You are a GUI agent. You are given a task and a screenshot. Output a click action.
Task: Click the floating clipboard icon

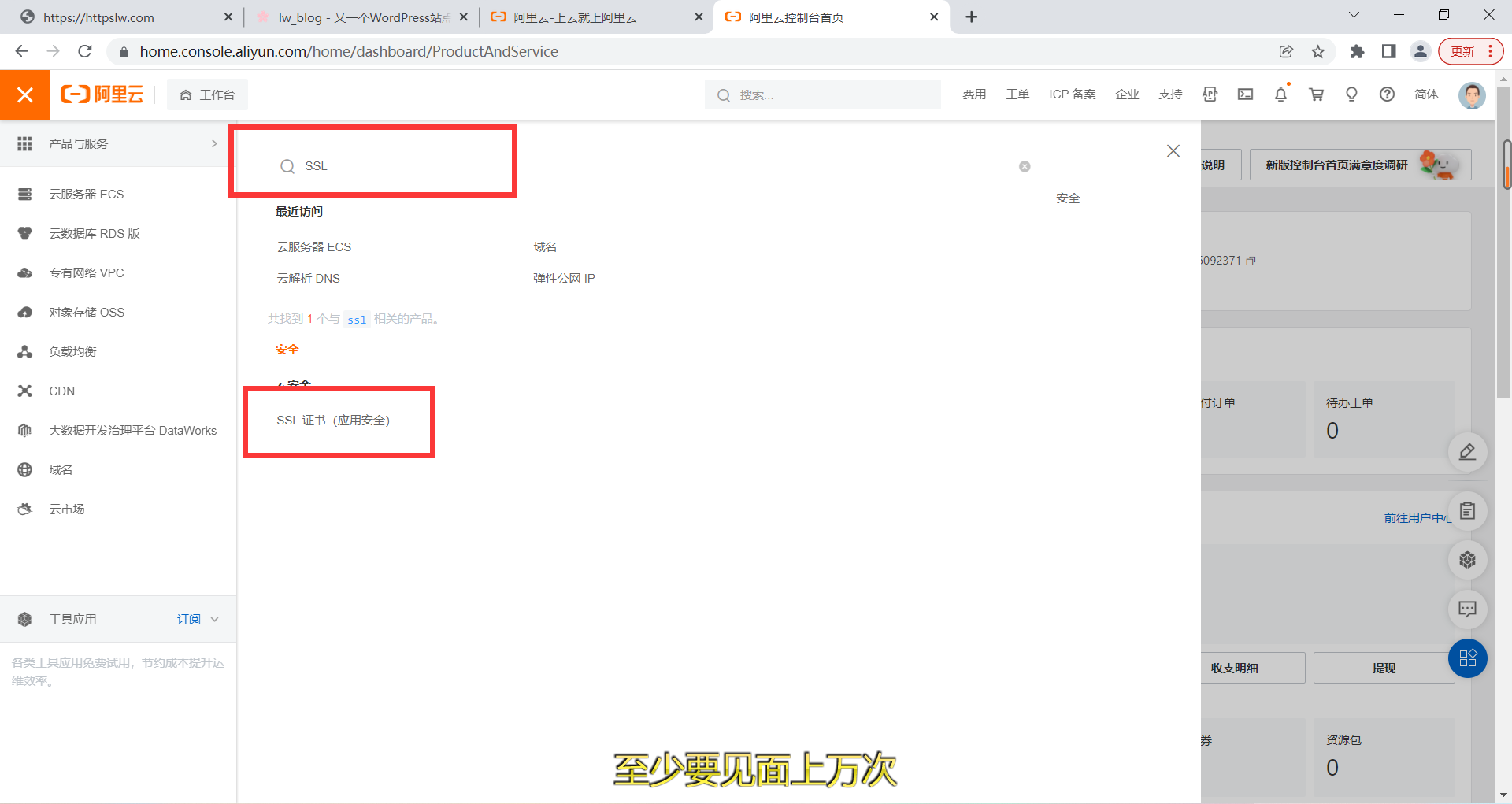pyautogui.click(x=1468, y=511)
